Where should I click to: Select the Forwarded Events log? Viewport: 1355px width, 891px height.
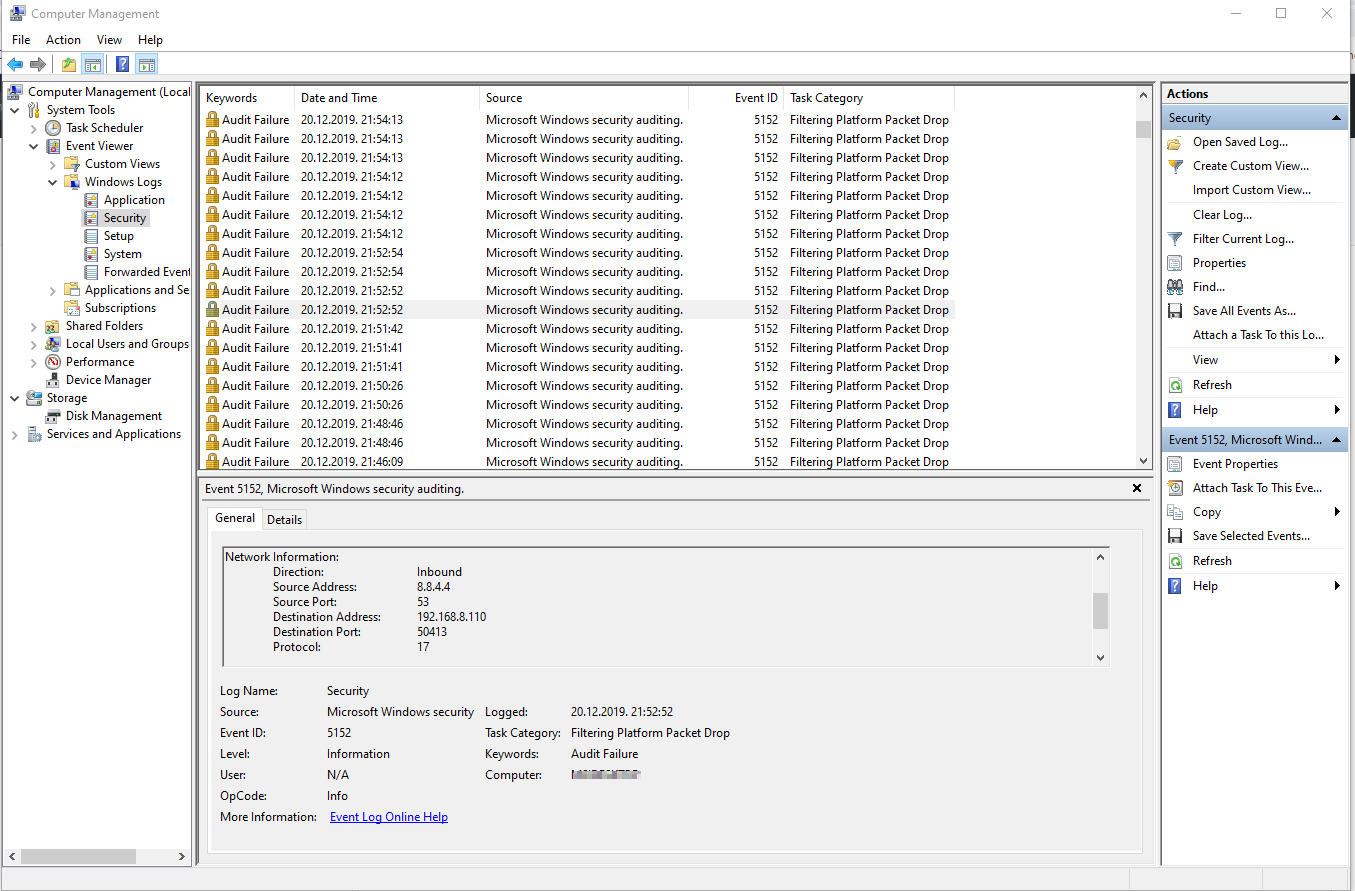click(x=146, y=272)
